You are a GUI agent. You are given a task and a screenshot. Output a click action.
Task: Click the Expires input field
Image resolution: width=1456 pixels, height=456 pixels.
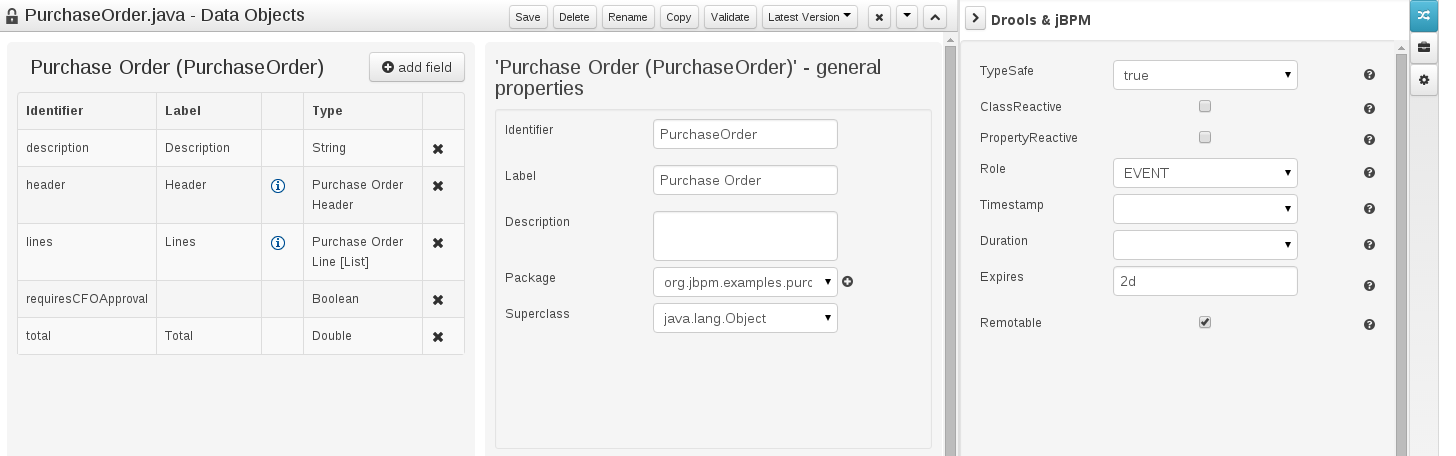1205,281
